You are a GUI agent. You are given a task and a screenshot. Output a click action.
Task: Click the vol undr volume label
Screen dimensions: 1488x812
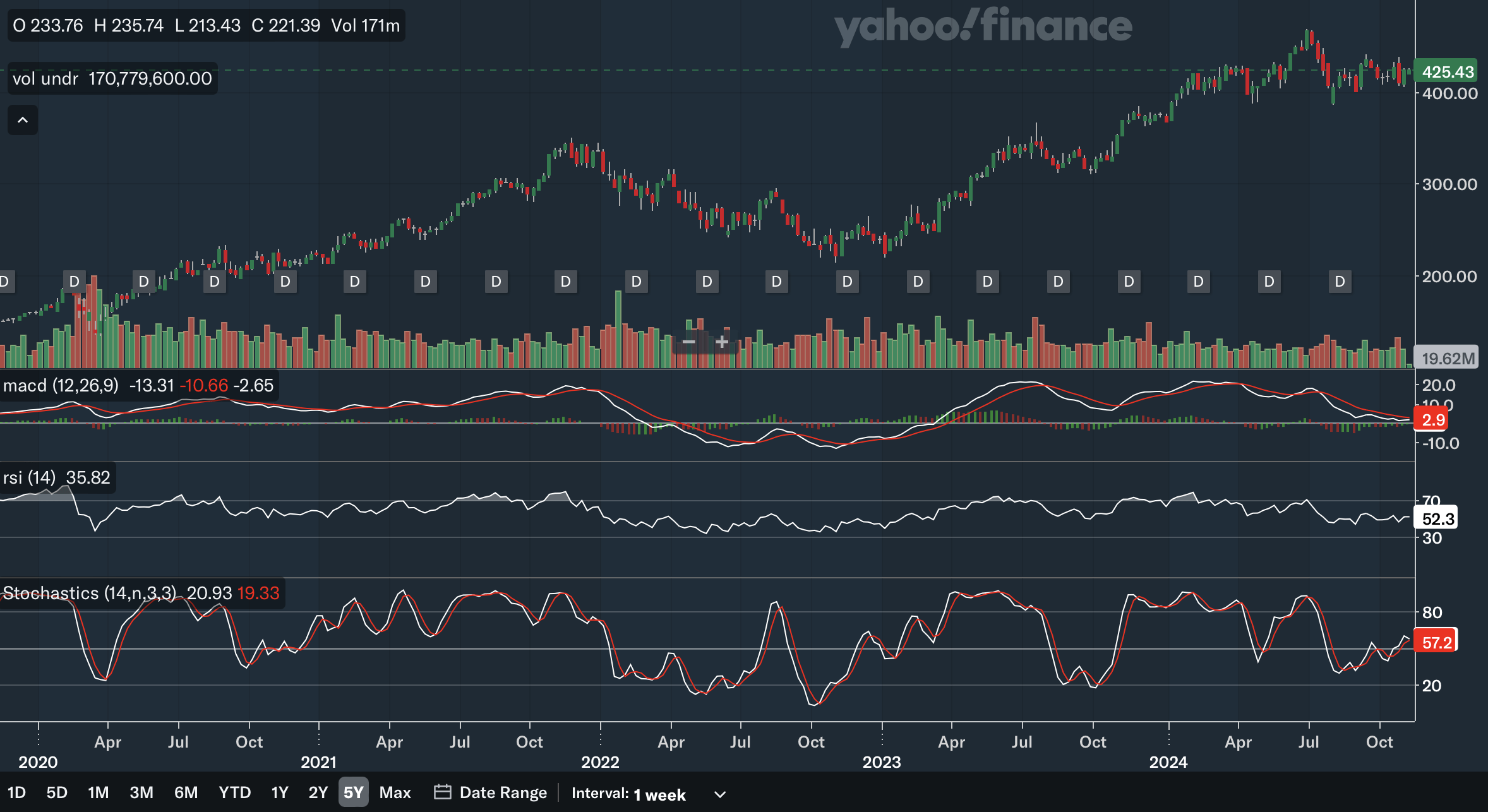pos(45,78)
